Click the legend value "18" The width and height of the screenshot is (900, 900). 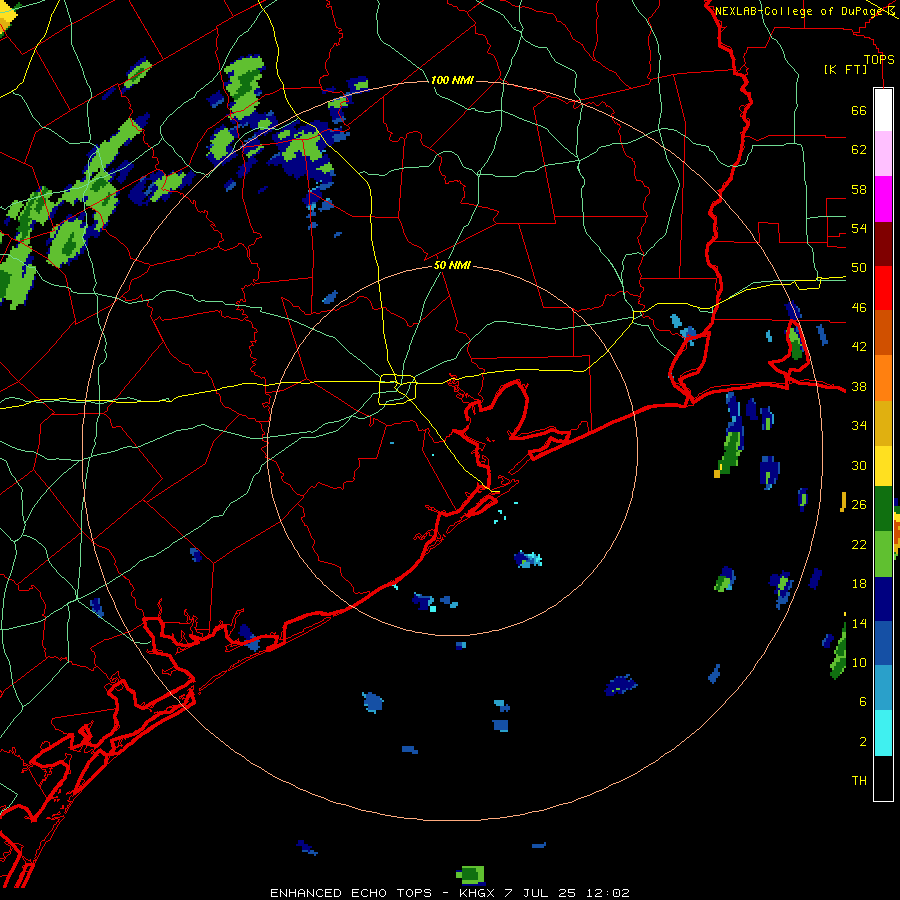click(859, 584)
